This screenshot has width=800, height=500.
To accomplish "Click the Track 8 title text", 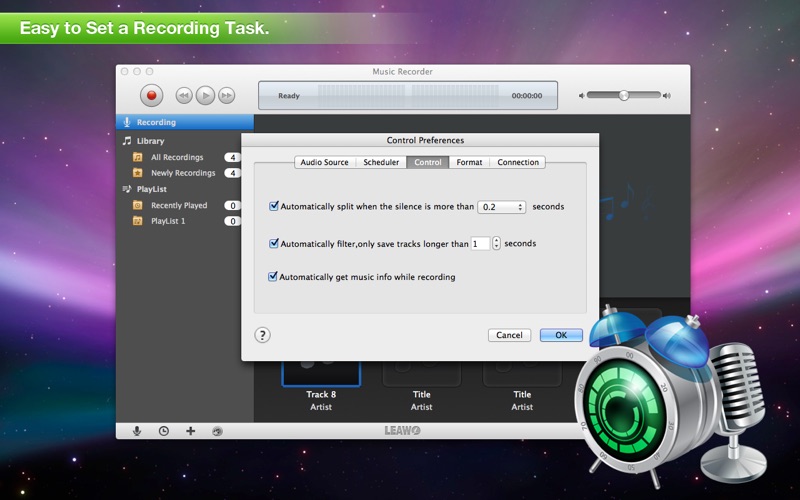I will (321, 394).
